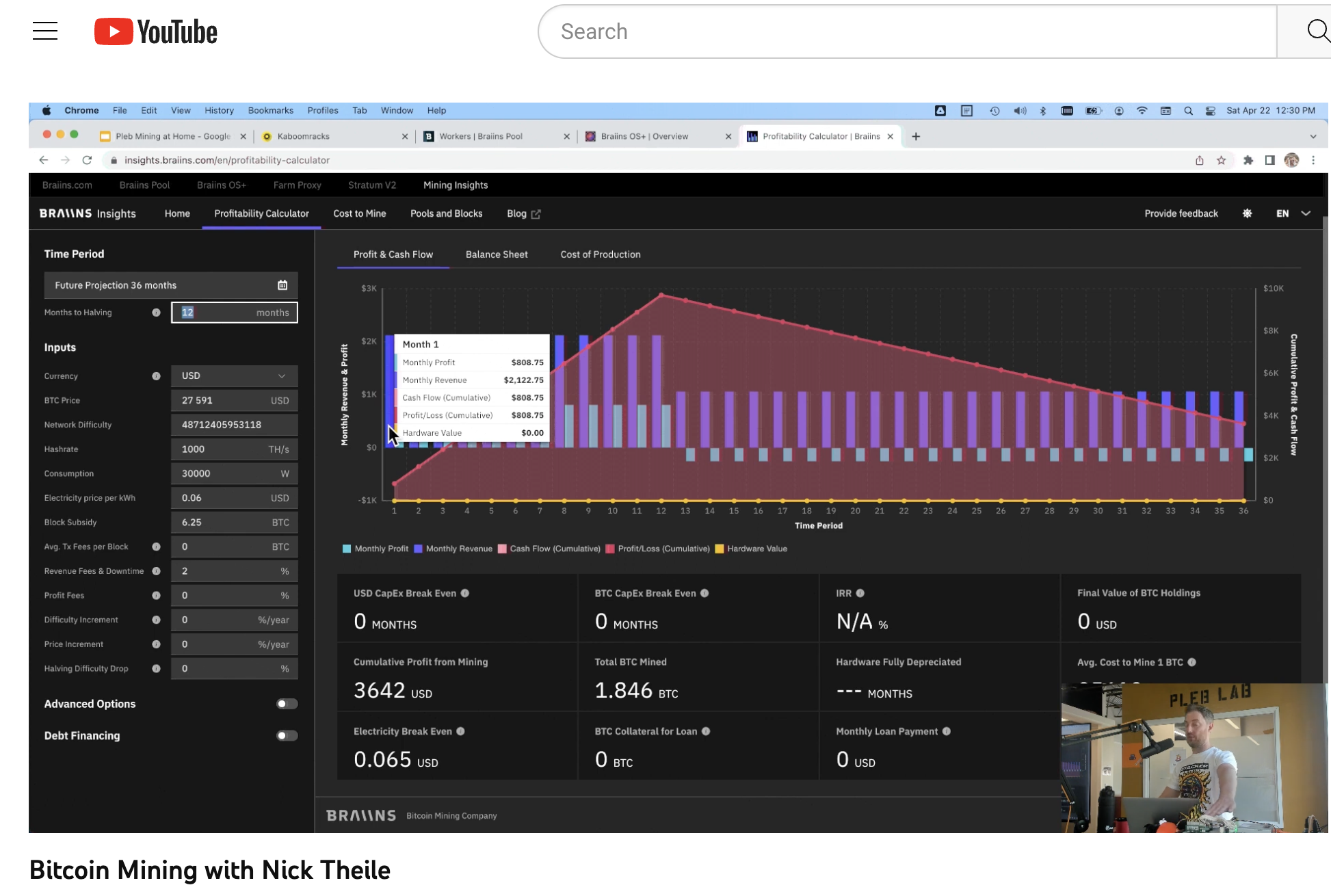Screen dimensions: 1331x896
Task: Click info icon next to Electricity Break Even
Action: tap(461, 731)
